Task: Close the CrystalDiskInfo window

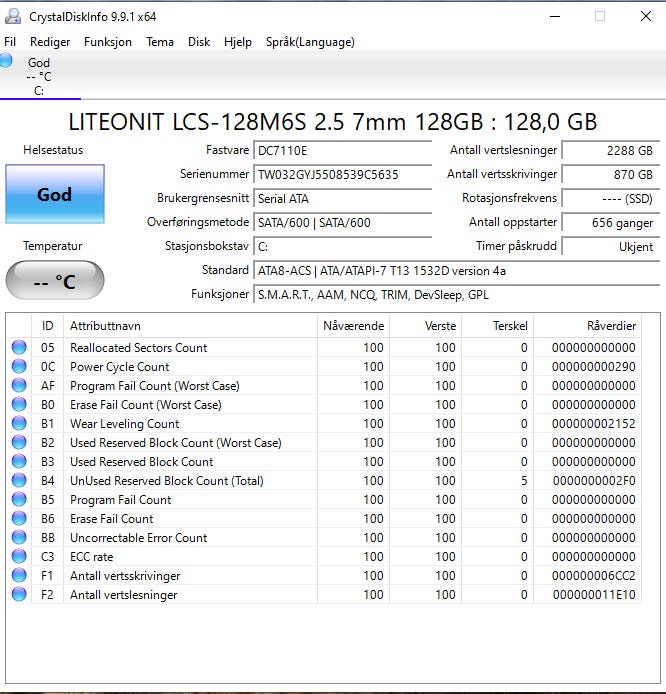Action: point(646,16)
